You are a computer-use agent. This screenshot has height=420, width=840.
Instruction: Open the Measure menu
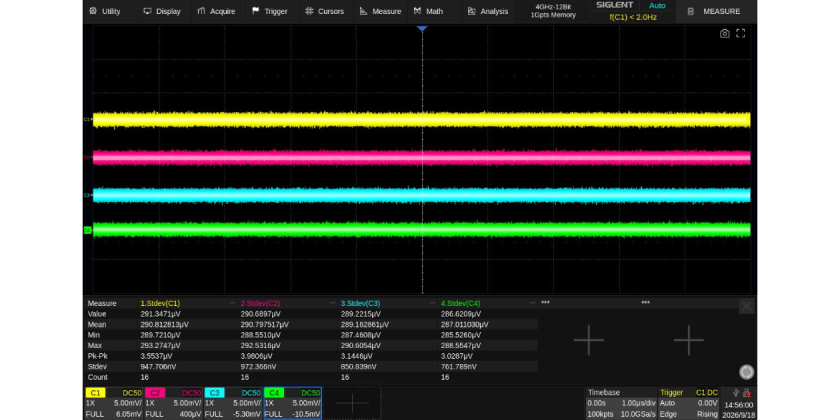(x=380, y=11)
